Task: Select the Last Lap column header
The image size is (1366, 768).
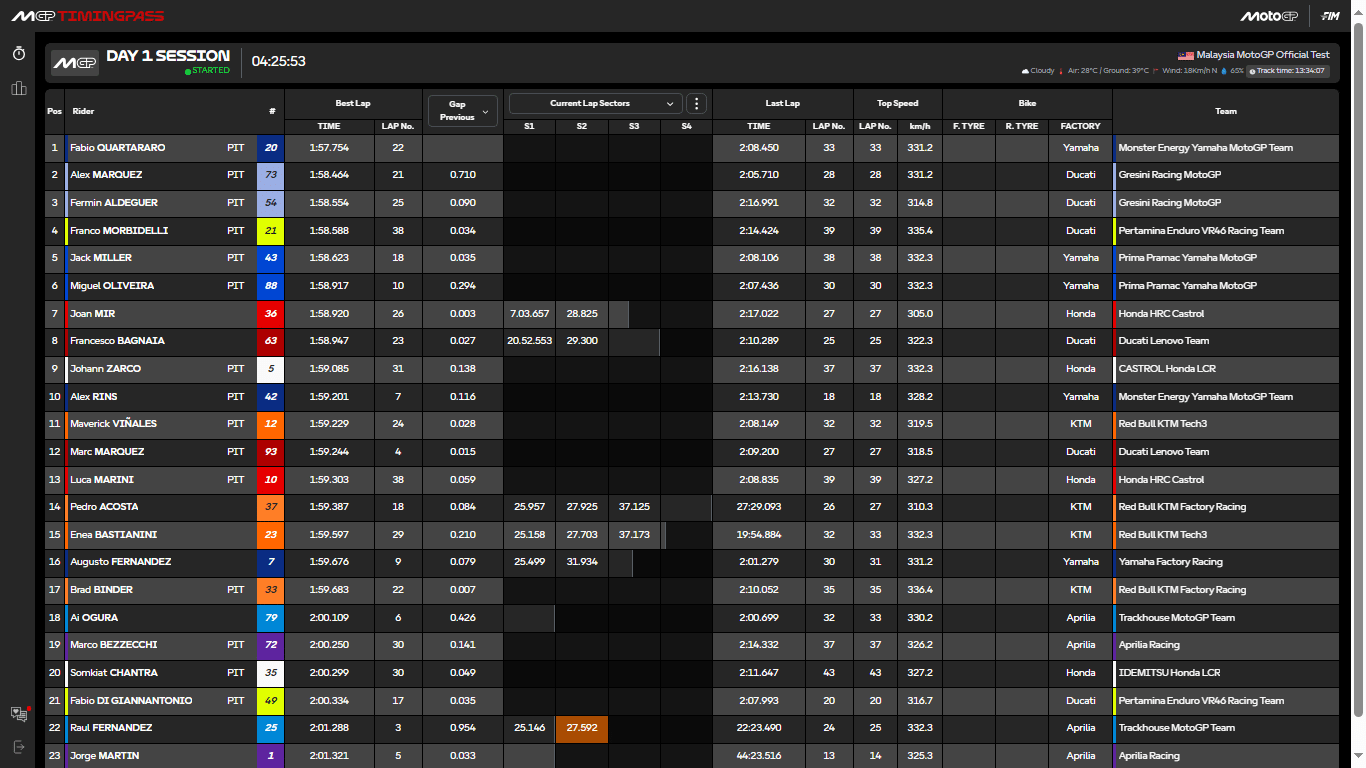Action: tap(782, 103)
